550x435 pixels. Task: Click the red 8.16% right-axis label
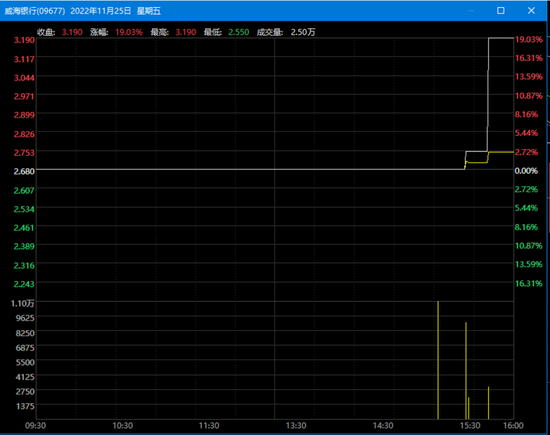click(x=526, y=114)
